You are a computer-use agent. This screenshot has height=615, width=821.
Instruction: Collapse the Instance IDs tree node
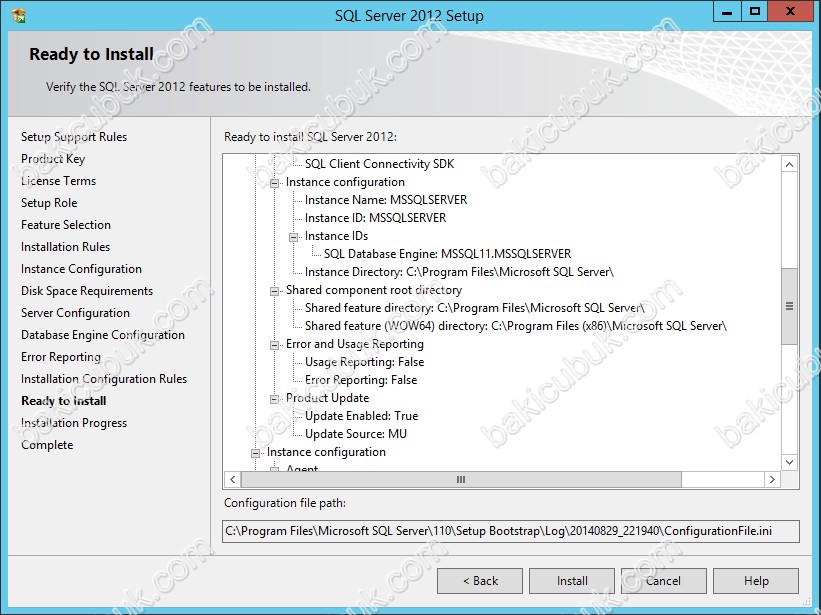294,237
